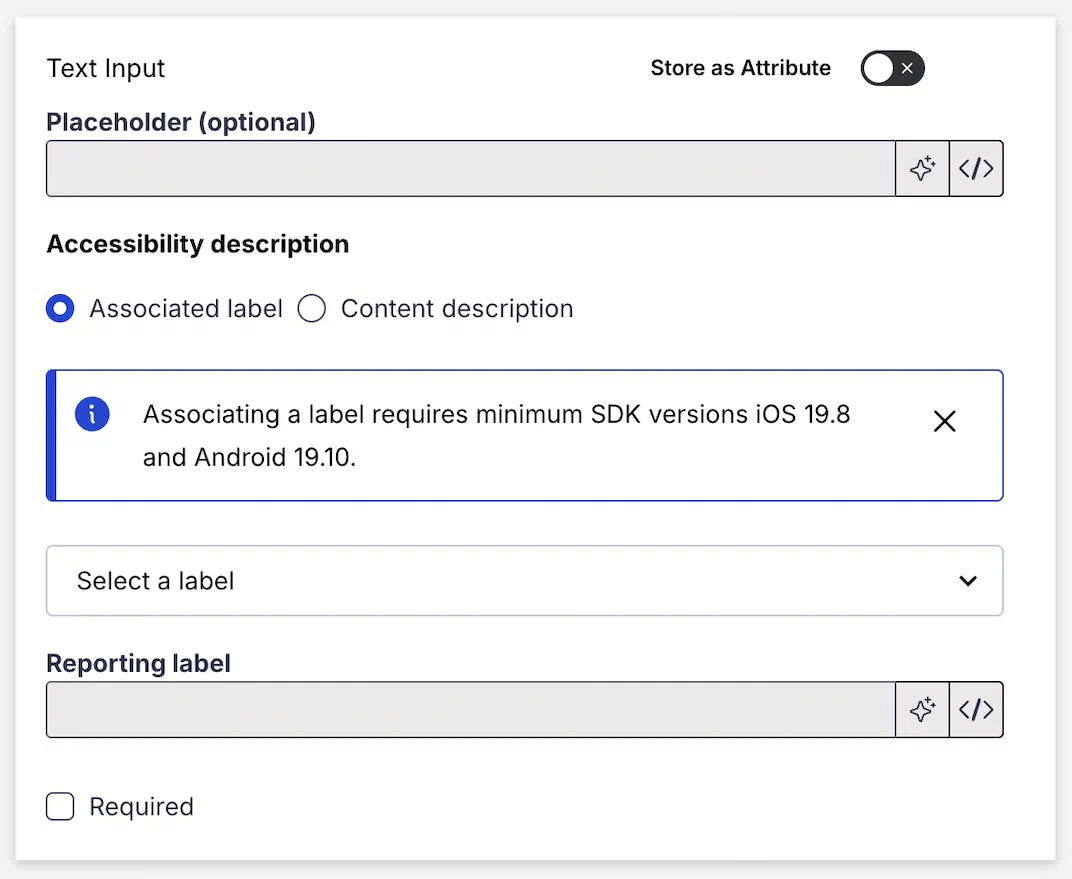
Task: Dismiss the SDK versions info banner
Action: pyautogui.click(x=944, y=422)
